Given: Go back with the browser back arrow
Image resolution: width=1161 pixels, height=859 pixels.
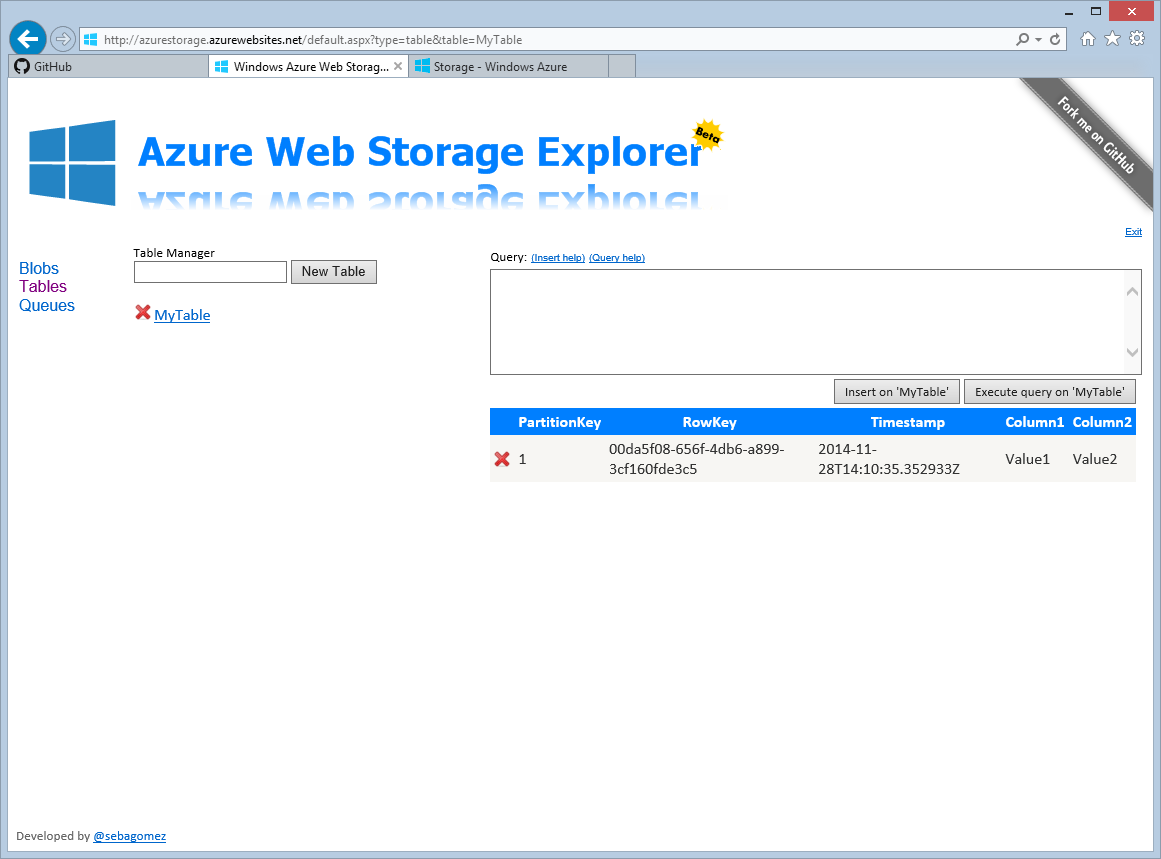Looking at the screenshot, I should coord(28,39).
